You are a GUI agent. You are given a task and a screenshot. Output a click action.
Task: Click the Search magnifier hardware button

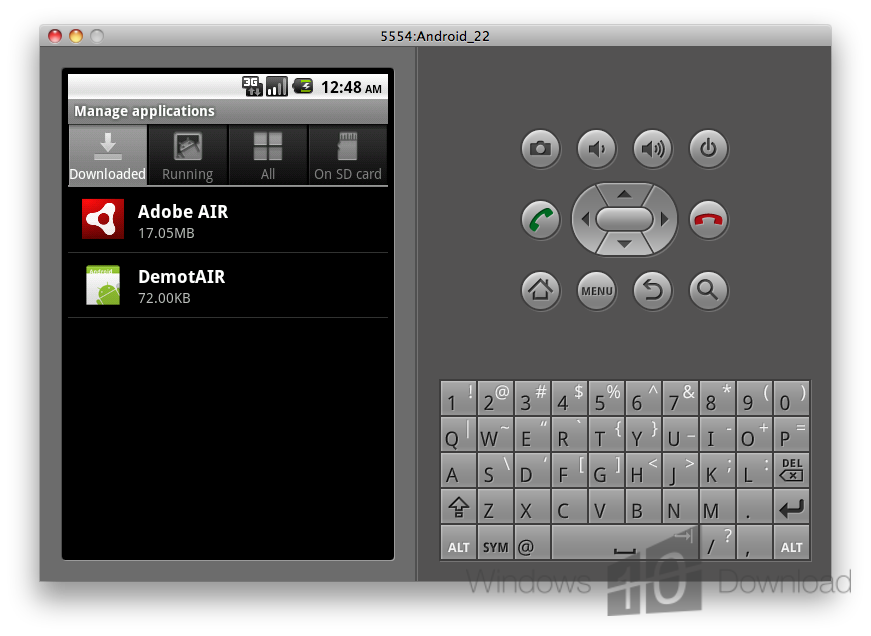click(x=708, y=290)
